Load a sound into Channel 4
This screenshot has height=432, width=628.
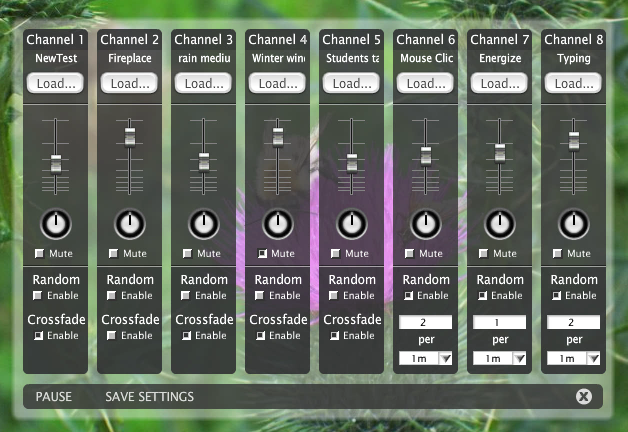[277, 83]
